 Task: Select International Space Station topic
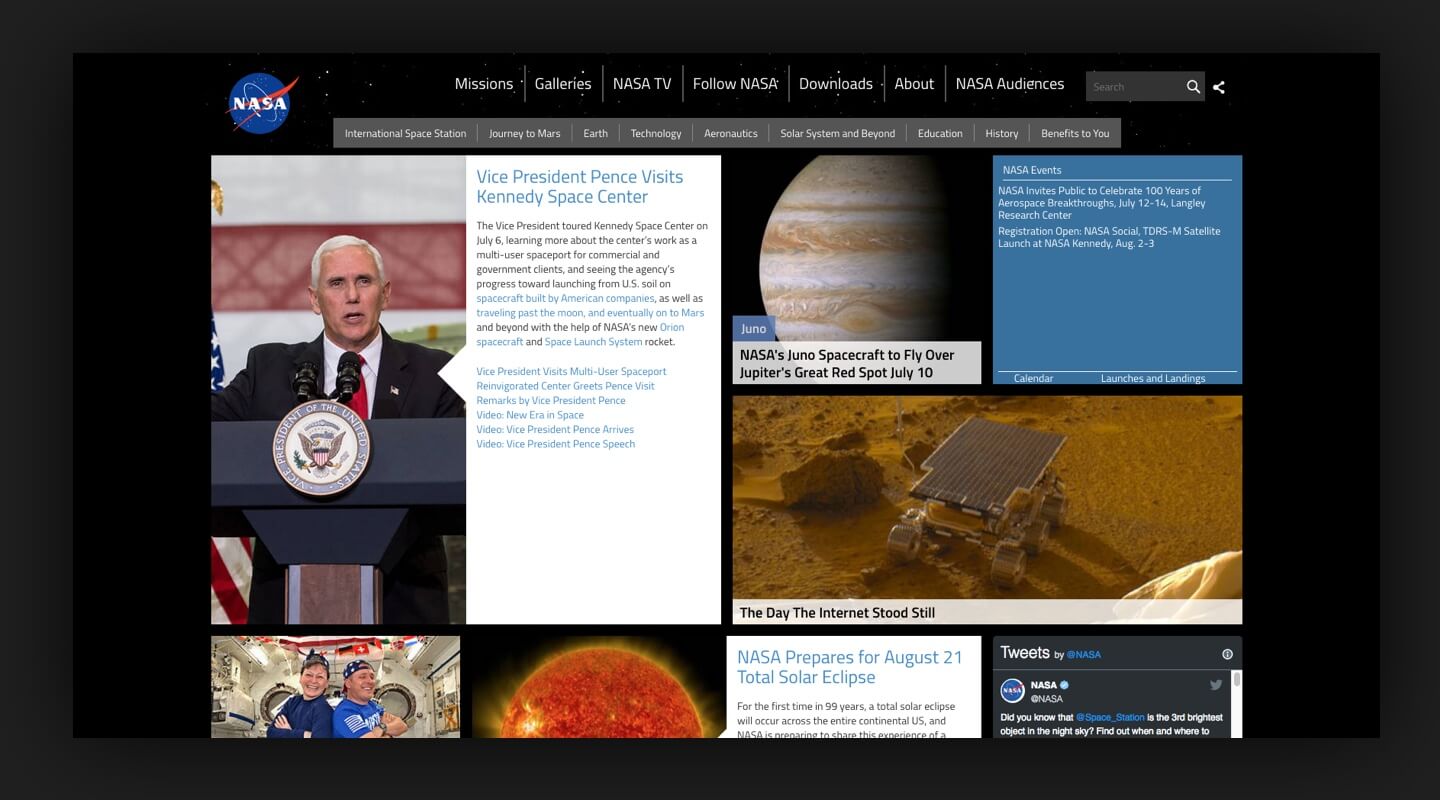tap(405, 133)
